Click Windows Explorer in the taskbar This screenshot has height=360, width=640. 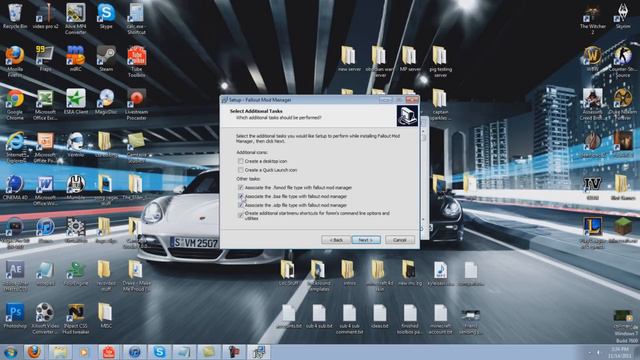[60, 352]
